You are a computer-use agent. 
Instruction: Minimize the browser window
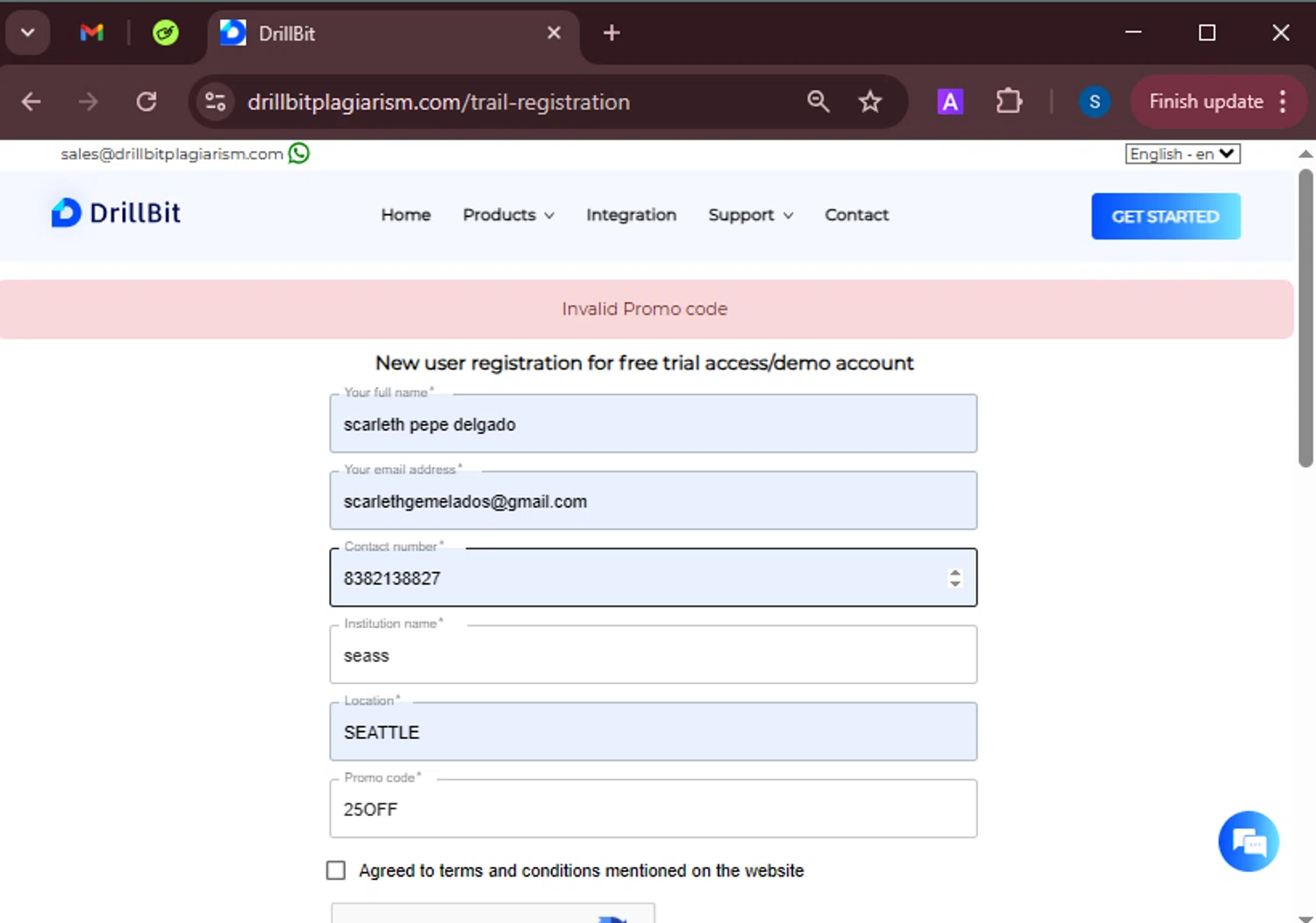1134,32
